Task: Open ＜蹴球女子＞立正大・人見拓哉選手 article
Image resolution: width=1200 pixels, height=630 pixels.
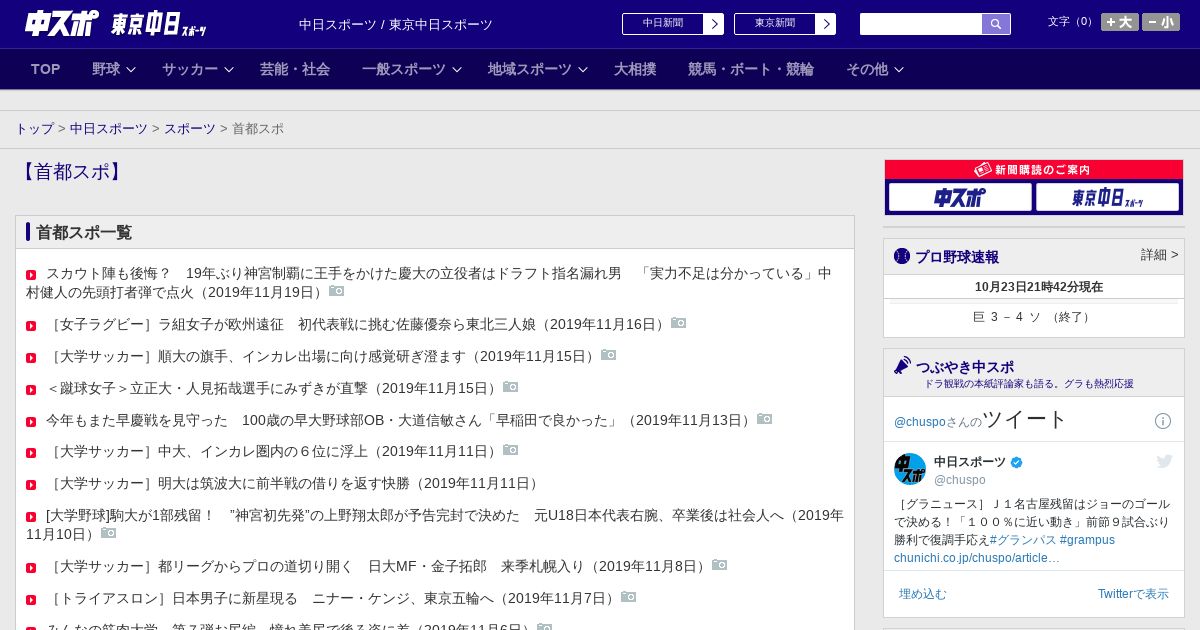Action: 272,388
